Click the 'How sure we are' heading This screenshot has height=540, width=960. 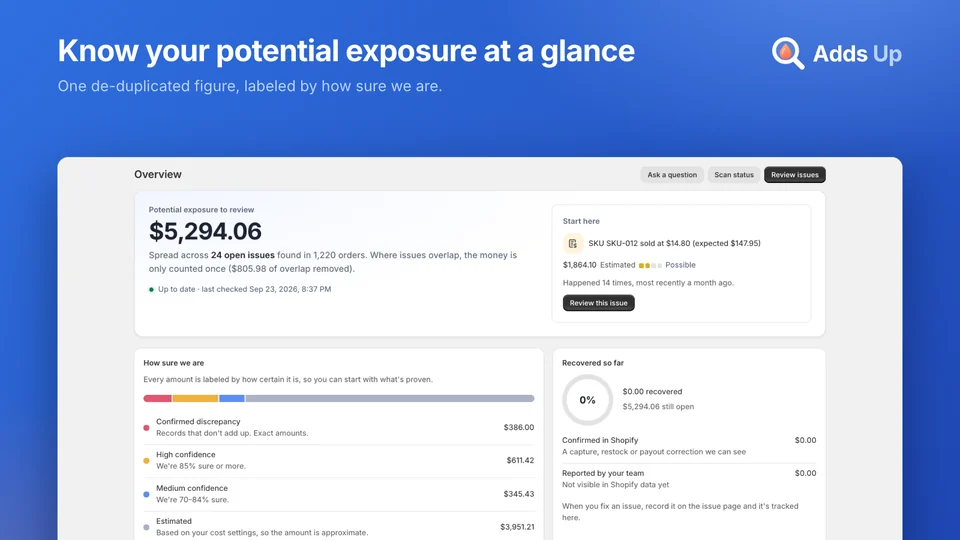click(x=174, y=363)
